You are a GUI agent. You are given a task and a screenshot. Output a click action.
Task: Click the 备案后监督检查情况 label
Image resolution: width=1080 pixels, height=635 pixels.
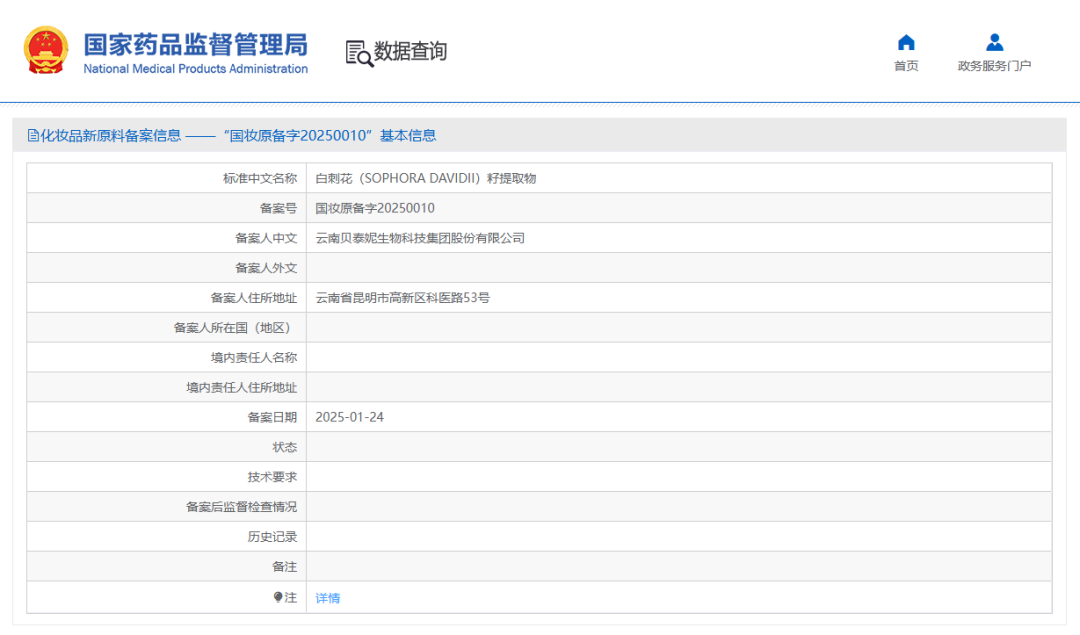click(241, 507)
